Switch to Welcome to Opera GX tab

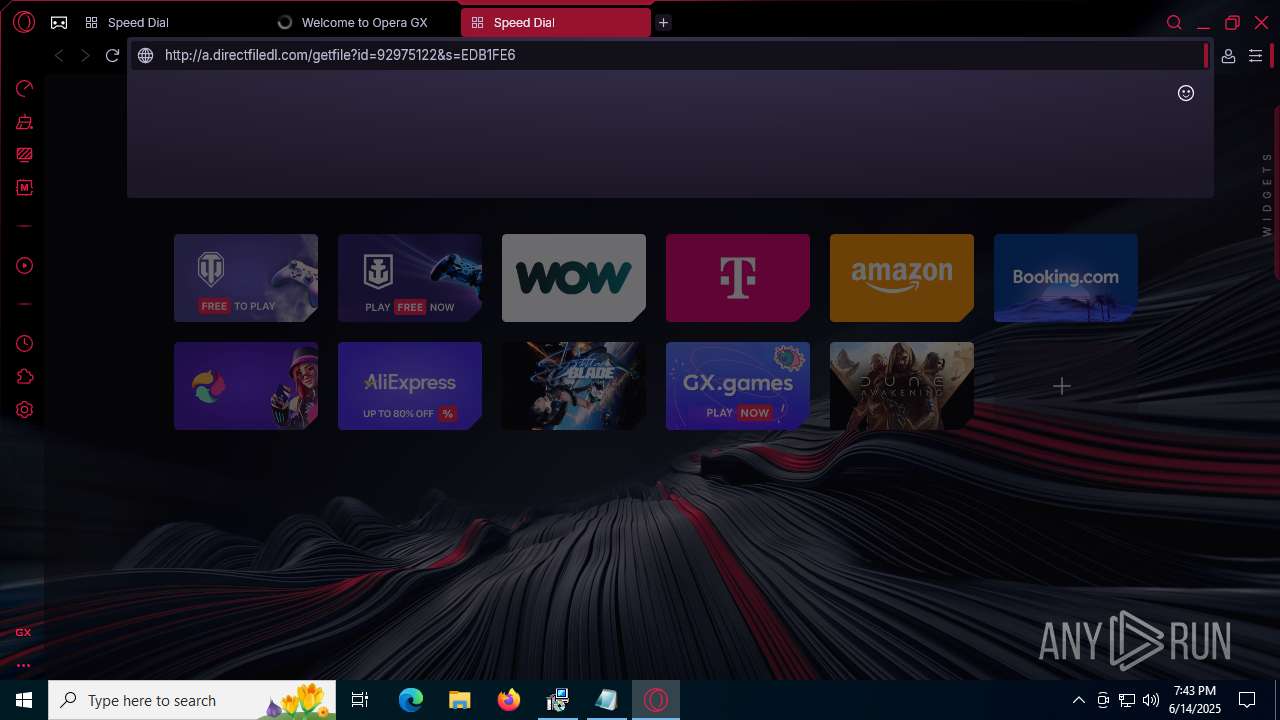[x=364, y=22]
